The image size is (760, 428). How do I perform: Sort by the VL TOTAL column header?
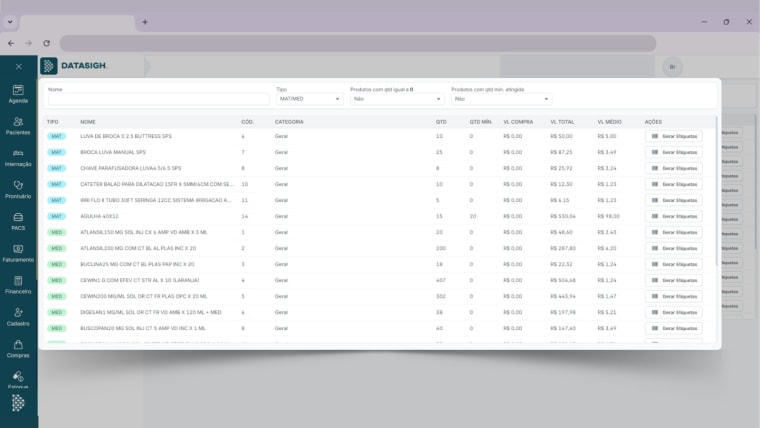[x=562, y=122]
